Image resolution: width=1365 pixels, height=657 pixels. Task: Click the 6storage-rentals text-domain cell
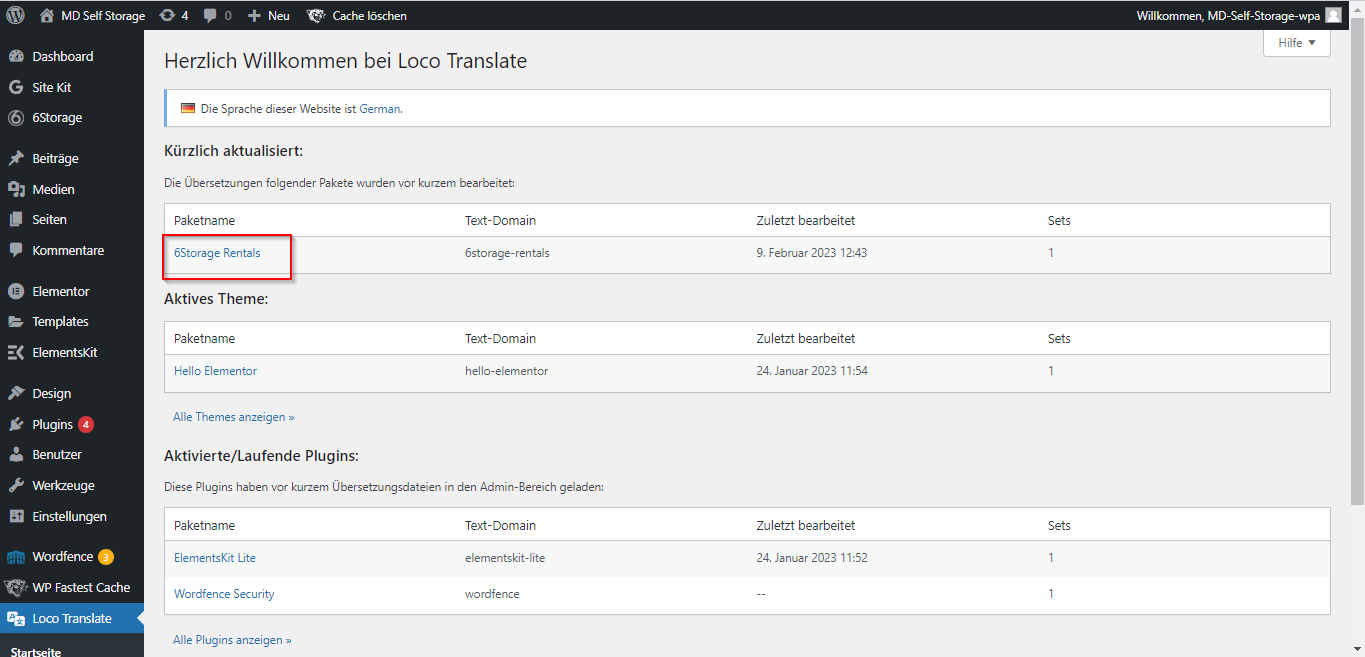507,253
